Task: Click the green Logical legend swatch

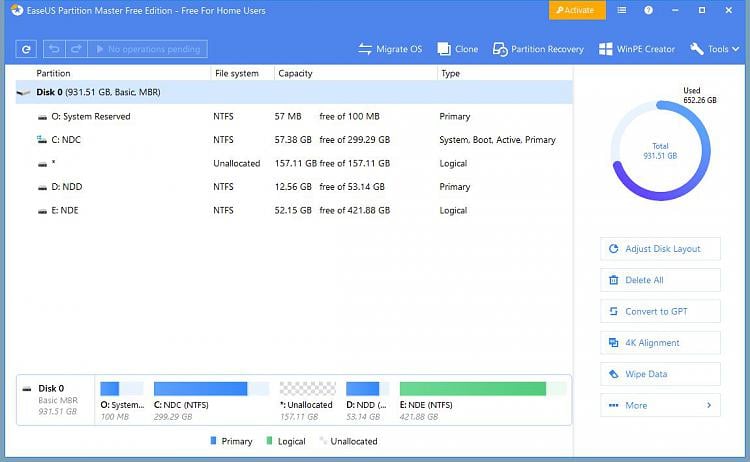Action: click(269, 440)
